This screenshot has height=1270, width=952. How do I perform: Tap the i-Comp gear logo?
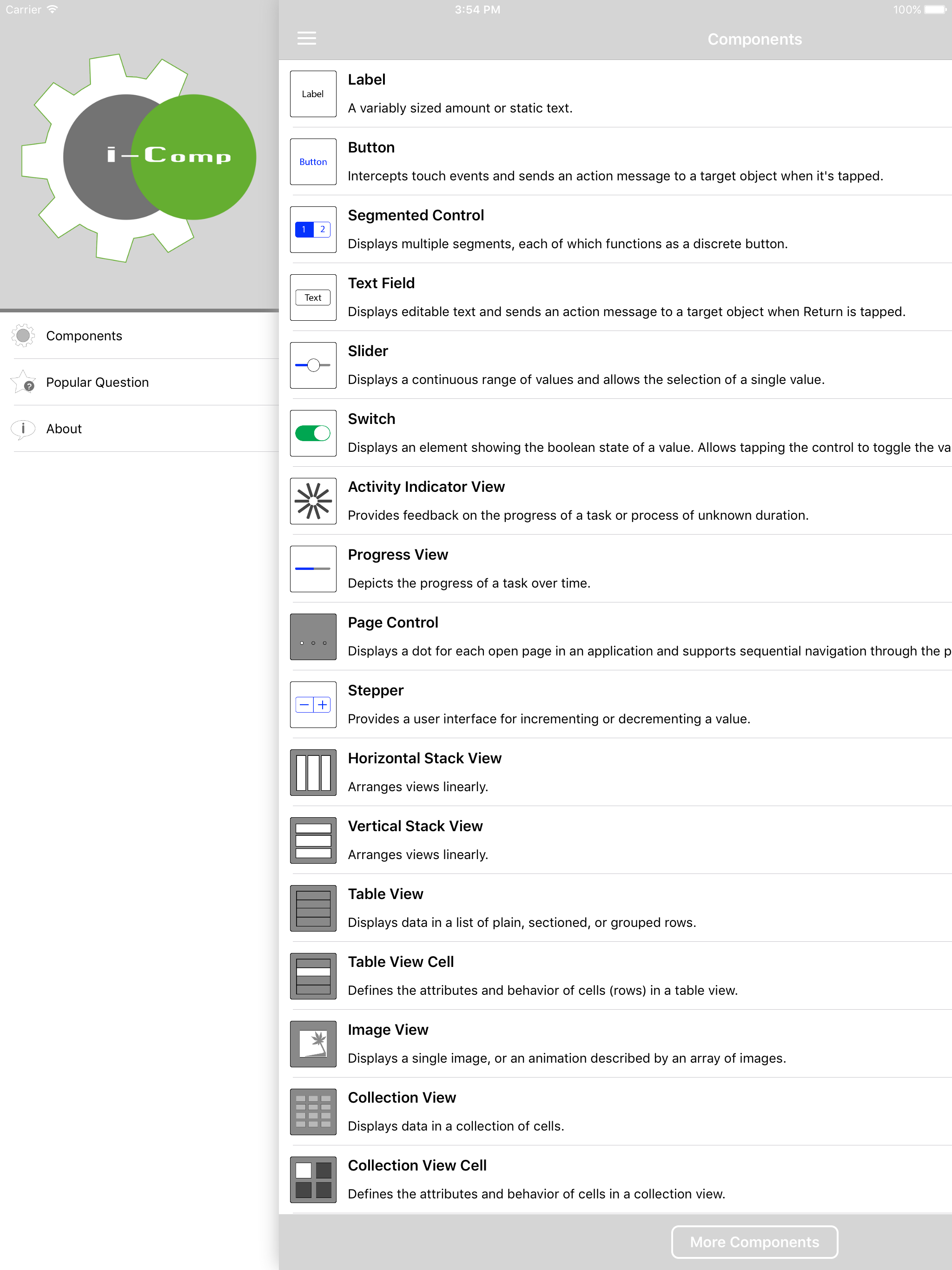pos(139,157)
